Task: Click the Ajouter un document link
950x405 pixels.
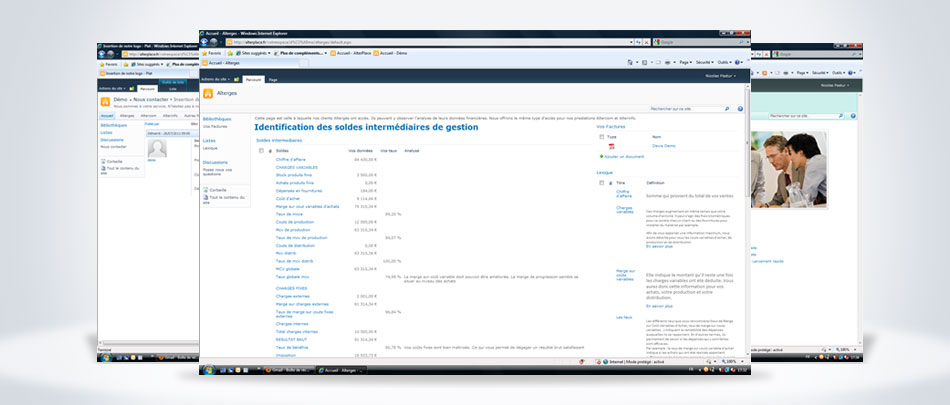Action: [624, 156]
